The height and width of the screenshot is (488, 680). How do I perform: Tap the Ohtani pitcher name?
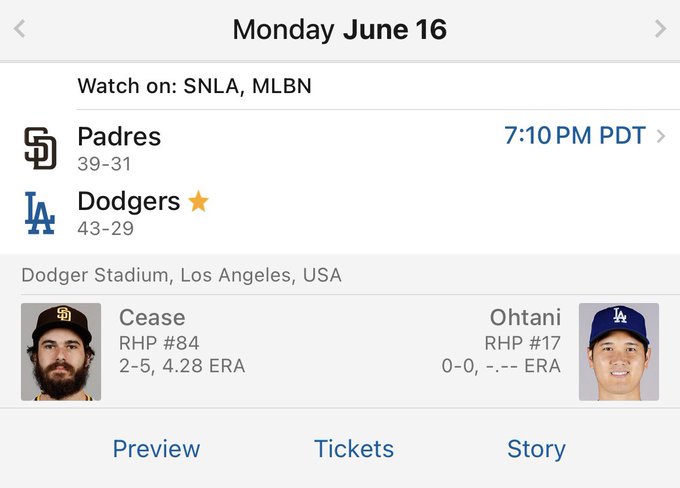click(525, 318)
